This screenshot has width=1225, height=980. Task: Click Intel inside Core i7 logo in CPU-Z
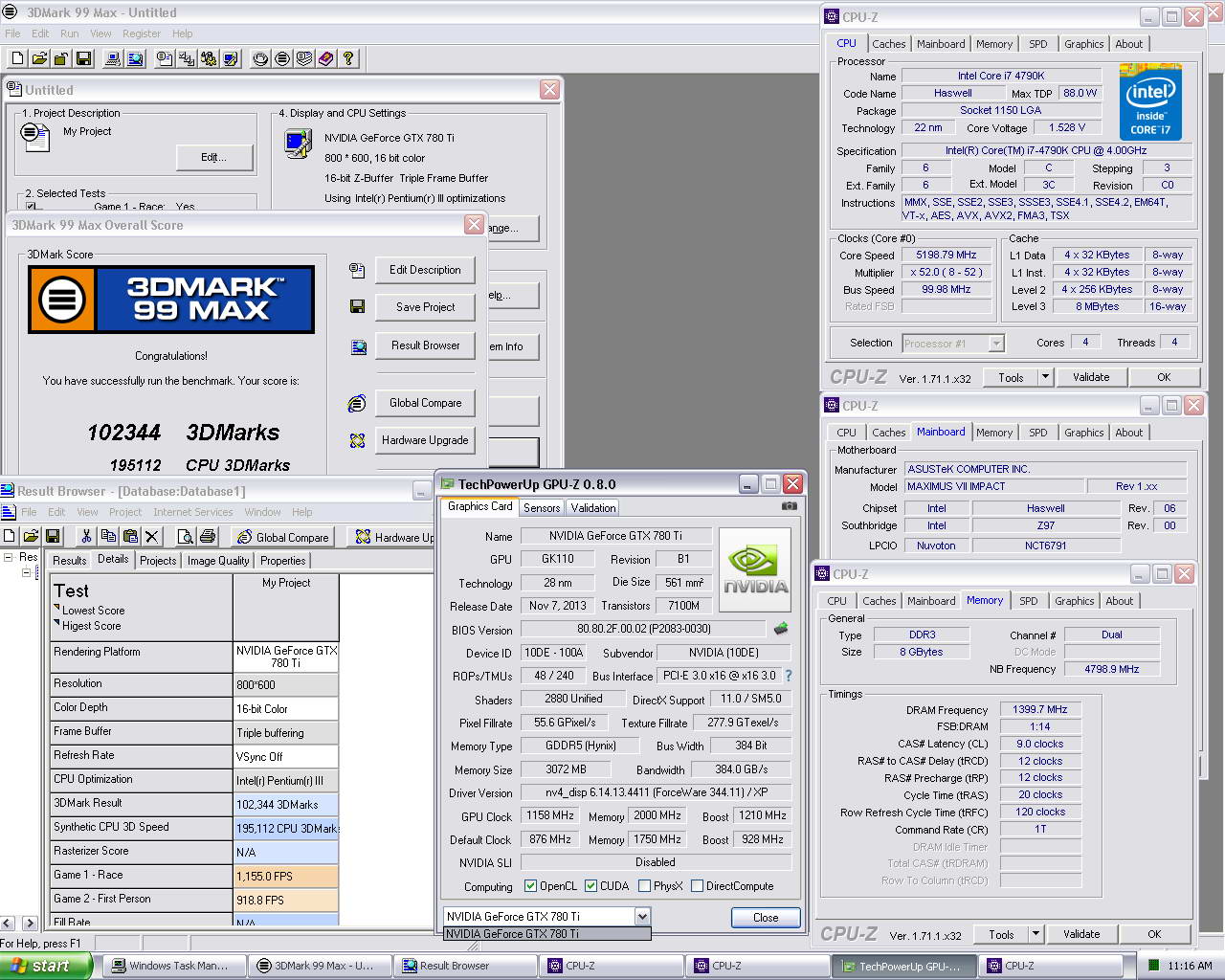point(1150,102)
